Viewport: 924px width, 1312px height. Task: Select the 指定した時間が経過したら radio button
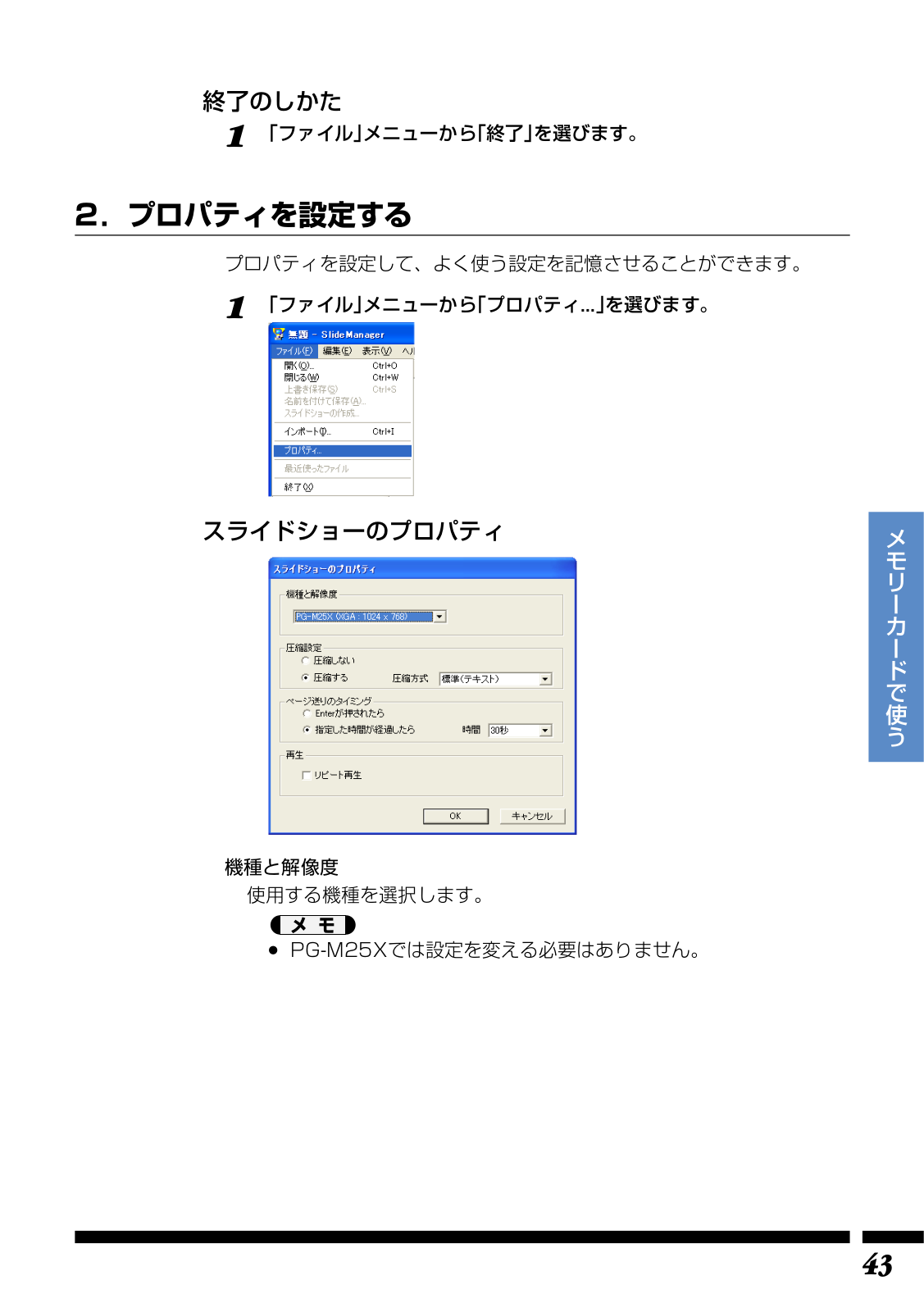pyautogui.click(x=307, y=730)
